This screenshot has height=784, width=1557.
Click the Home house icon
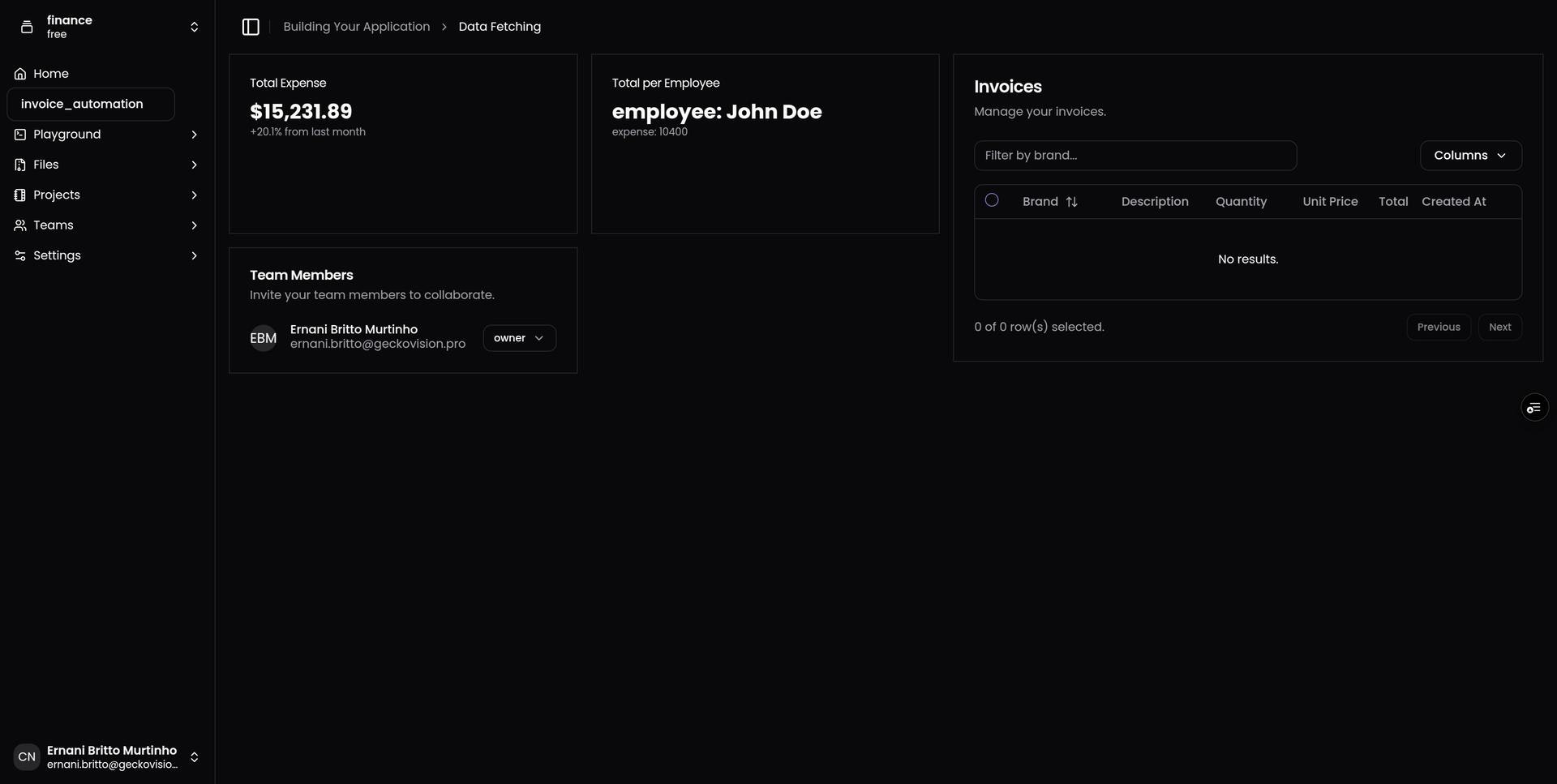[x=20, y=74]
